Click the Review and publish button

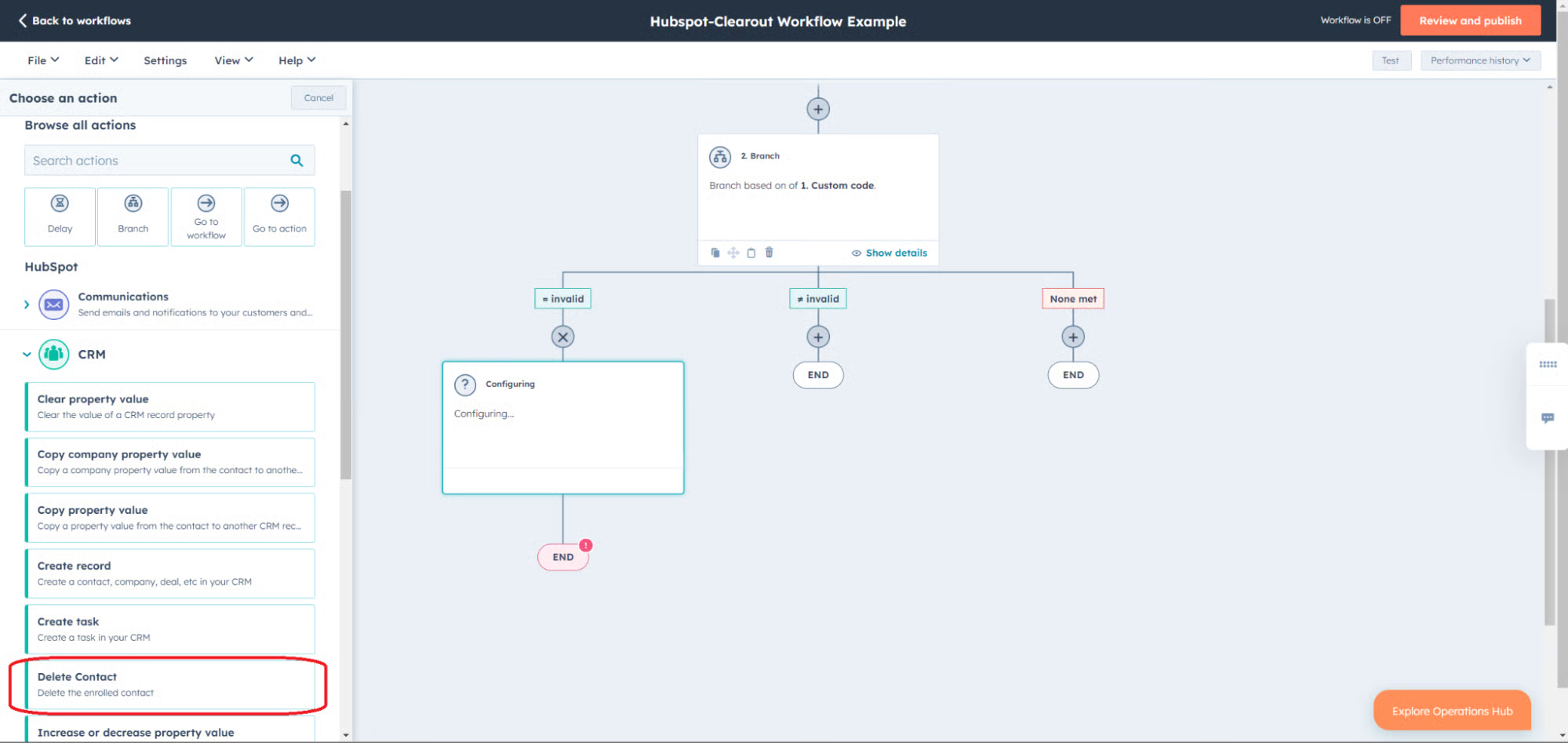point(1469,21)
